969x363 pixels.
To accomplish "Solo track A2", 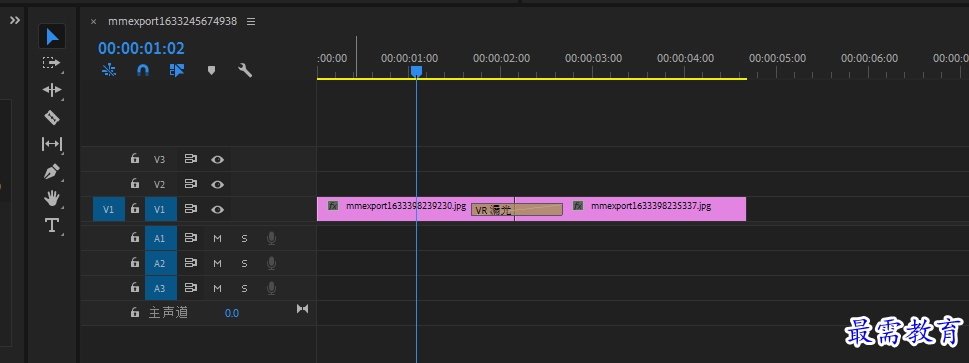I will click(244, 263).
